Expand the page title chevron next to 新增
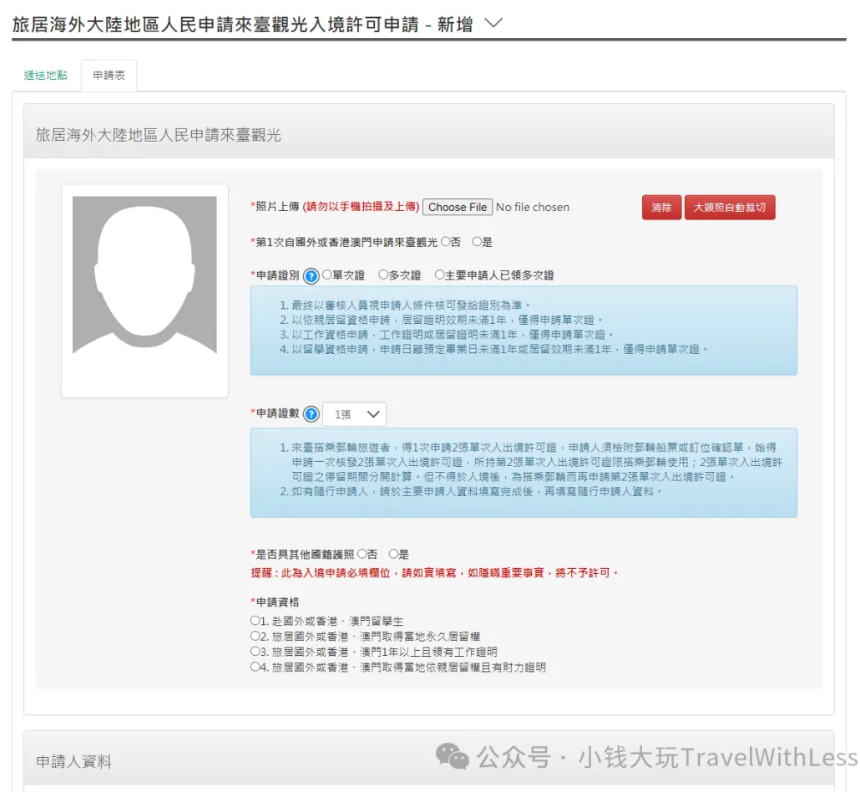This screenshot has height=792, width=860. click(x=492, y=24)
